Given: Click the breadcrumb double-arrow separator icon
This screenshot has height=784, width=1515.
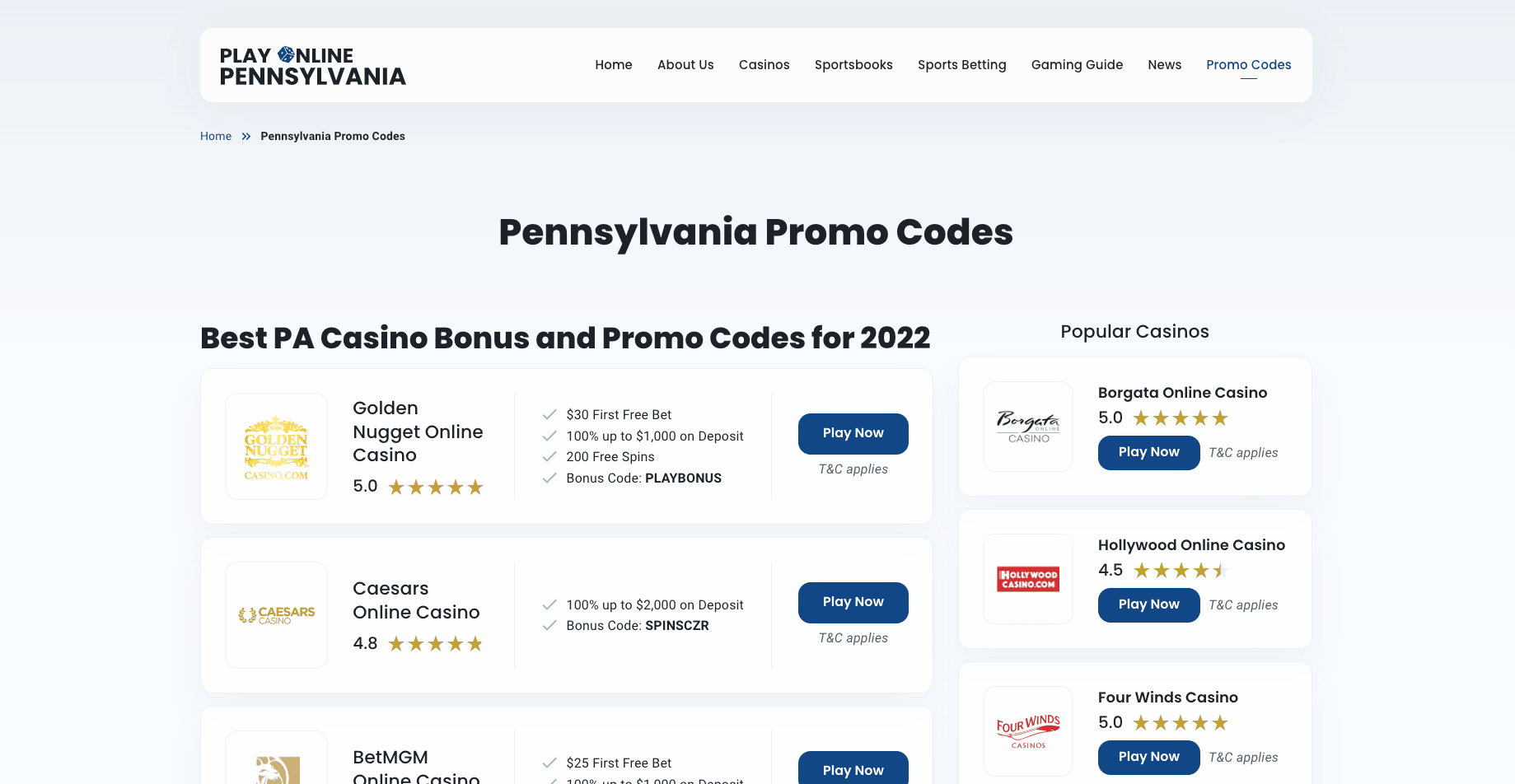Looking at the screenshot, I should click(x=246, y=137).
